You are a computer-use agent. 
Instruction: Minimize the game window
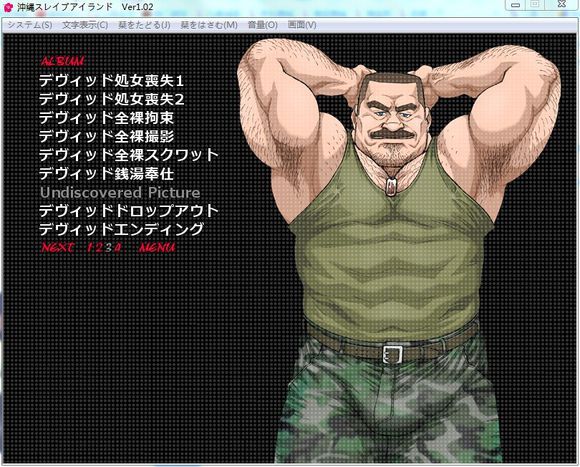[x=516, y=5]
